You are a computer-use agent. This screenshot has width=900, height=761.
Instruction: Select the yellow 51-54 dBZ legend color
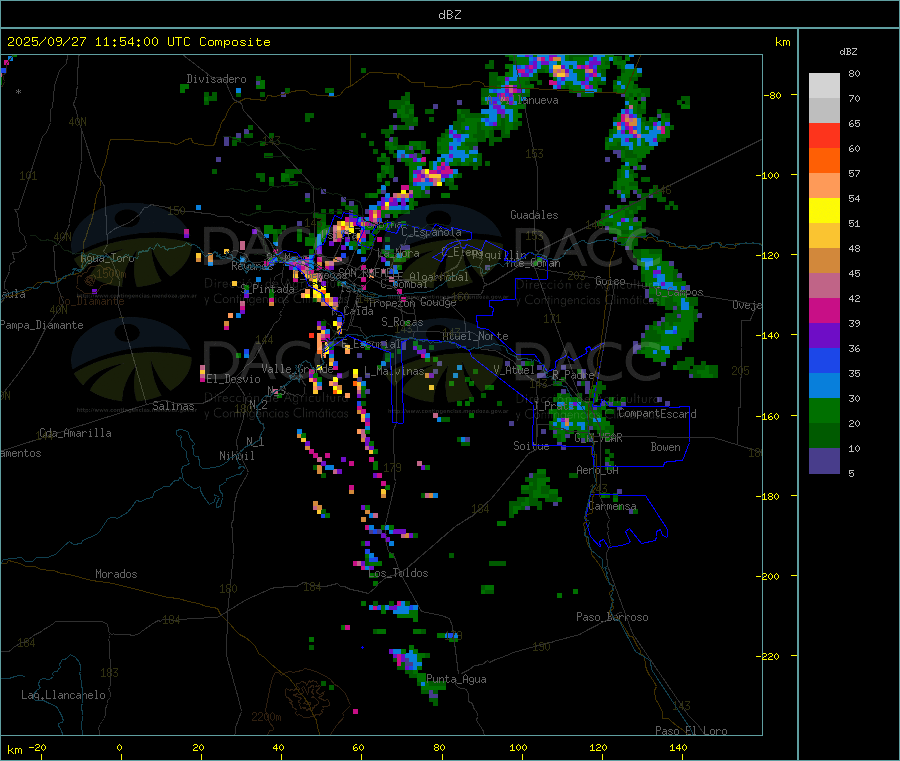pos(824,211)
